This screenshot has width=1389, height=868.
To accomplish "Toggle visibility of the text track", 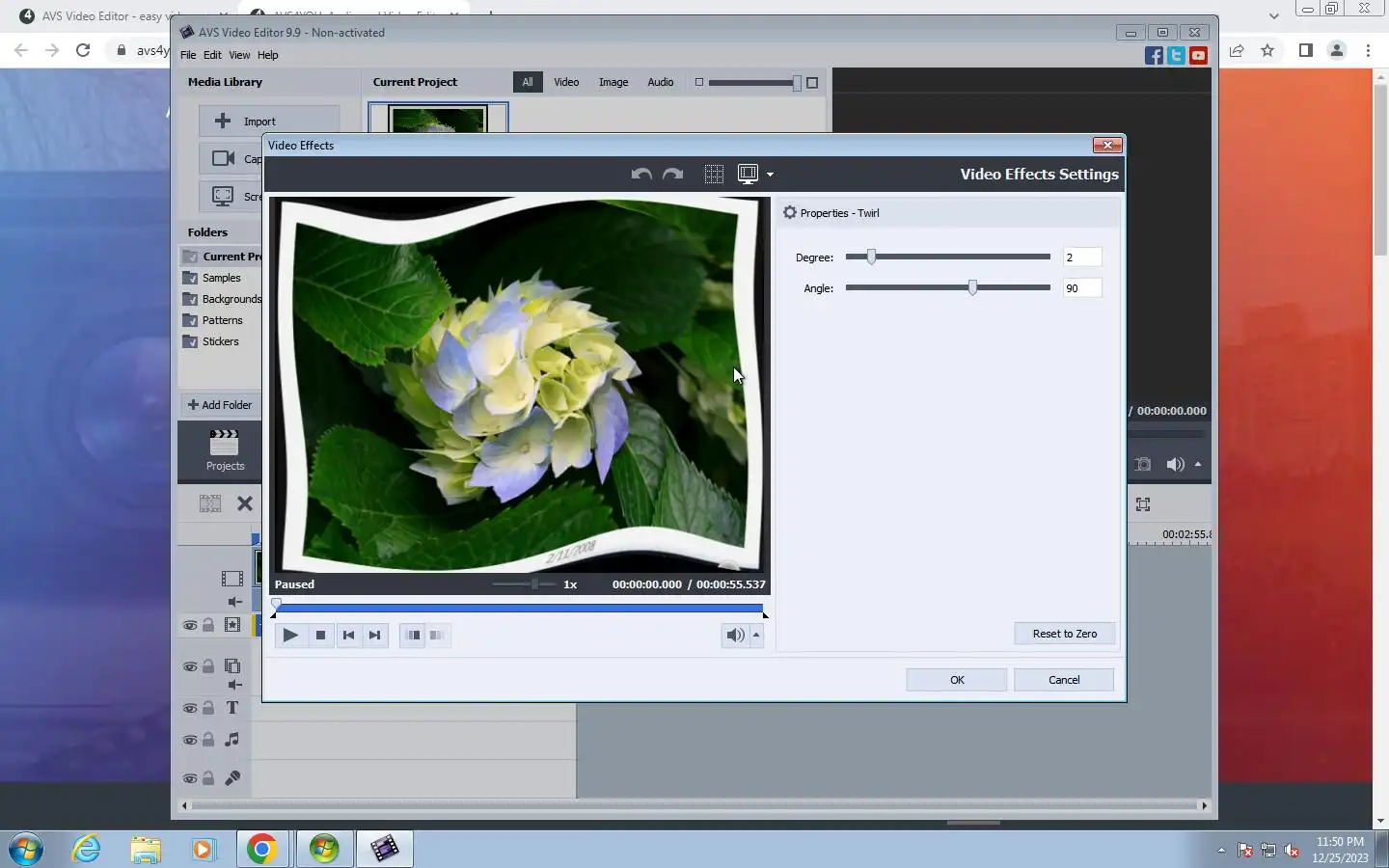I will [x=190, y=708].
